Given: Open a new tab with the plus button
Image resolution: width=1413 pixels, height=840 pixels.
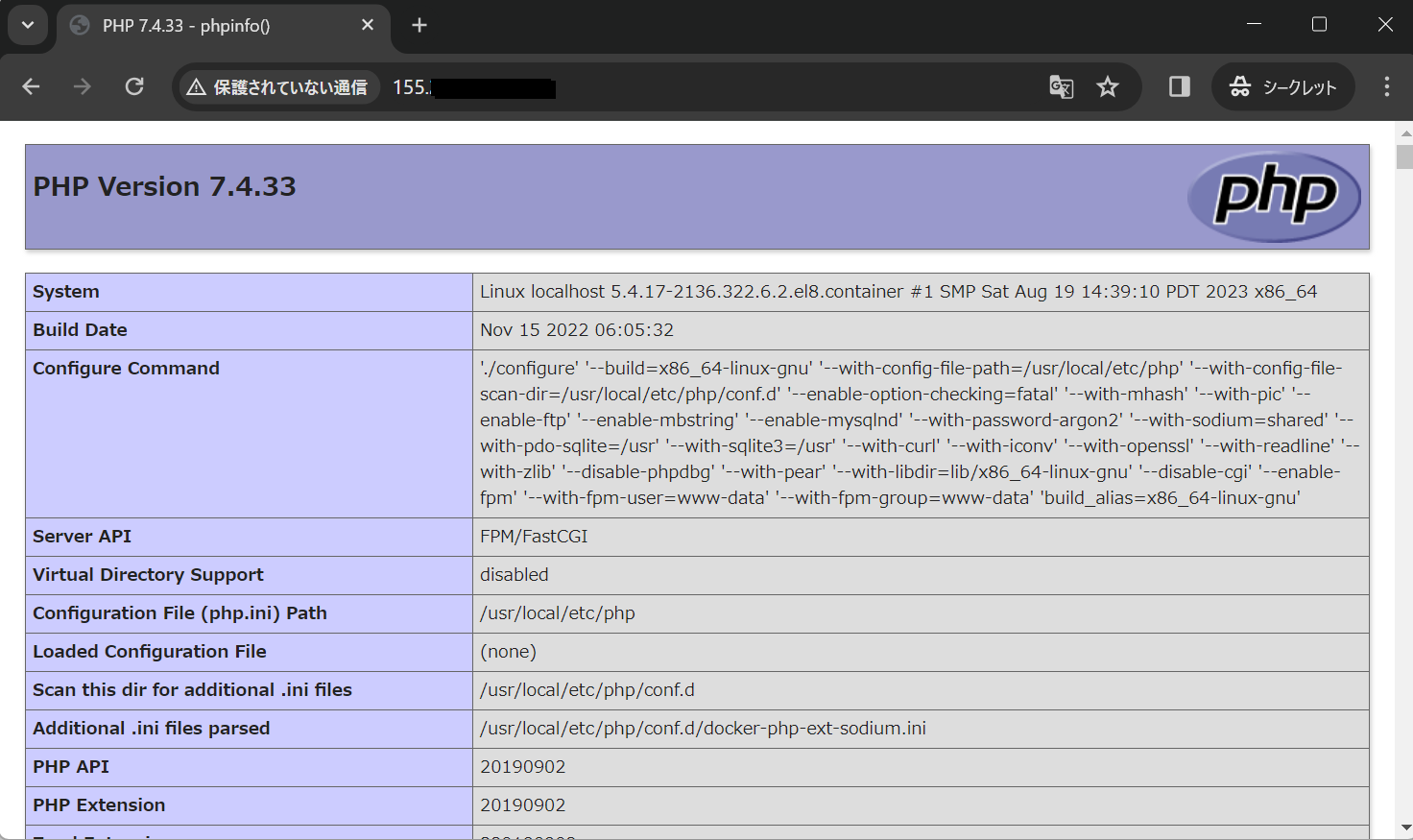Looking at the screenshot, I should pos(419,25).
